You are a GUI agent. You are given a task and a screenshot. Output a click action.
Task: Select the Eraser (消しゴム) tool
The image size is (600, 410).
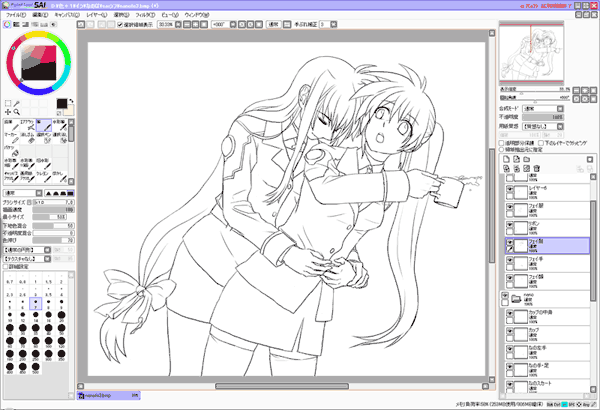coord(27,138)
